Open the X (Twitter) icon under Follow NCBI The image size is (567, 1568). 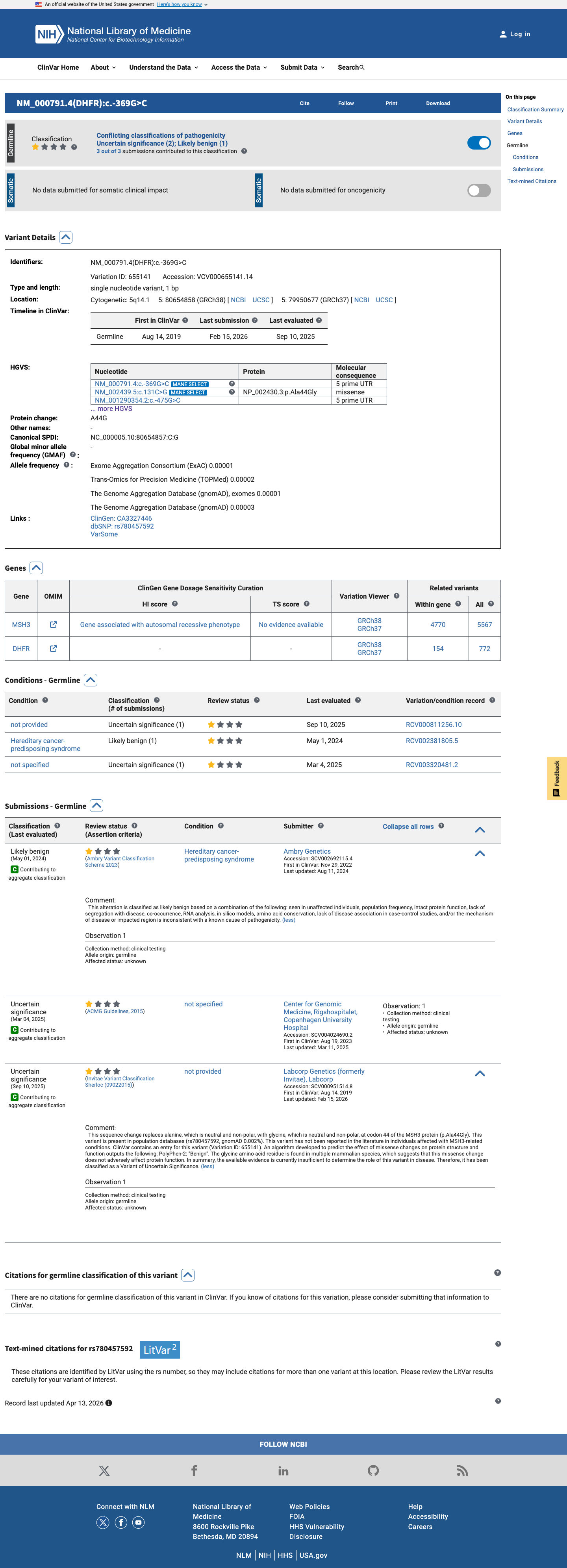coord(104,1471)
